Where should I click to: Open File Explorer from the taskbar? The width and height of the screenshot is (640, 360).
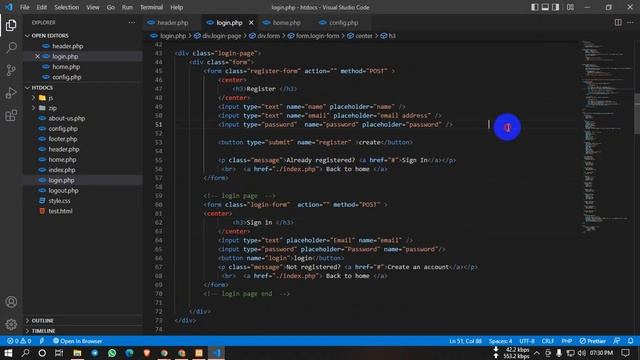coord(77,353)
